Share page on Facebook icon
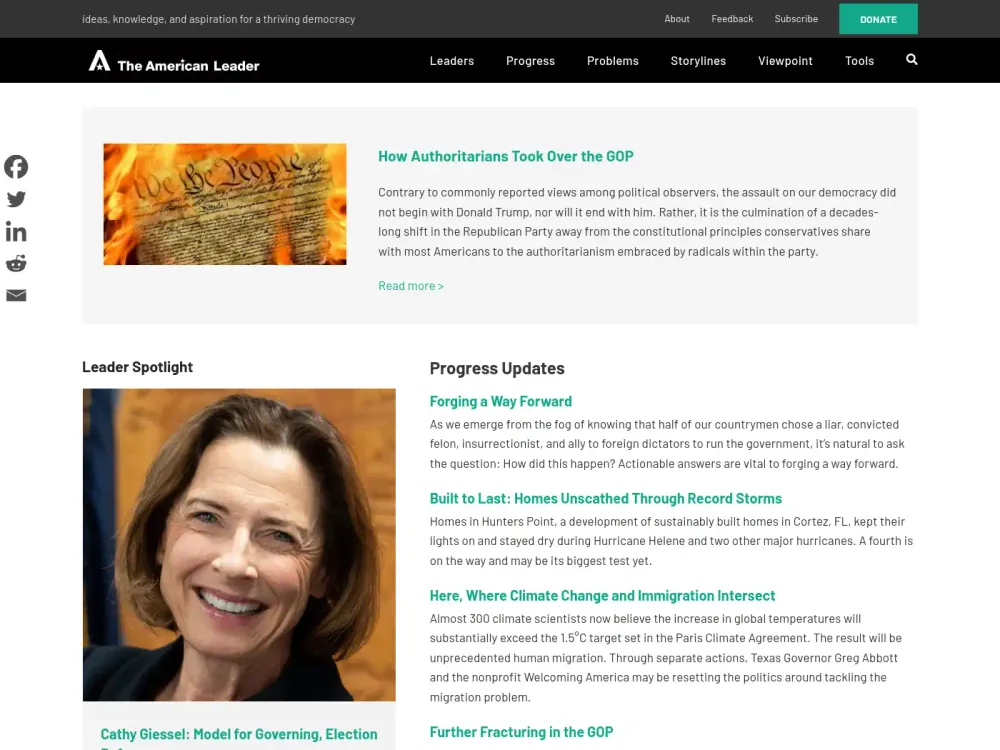Screen dimensions: 1000x750 coord(16,167)
